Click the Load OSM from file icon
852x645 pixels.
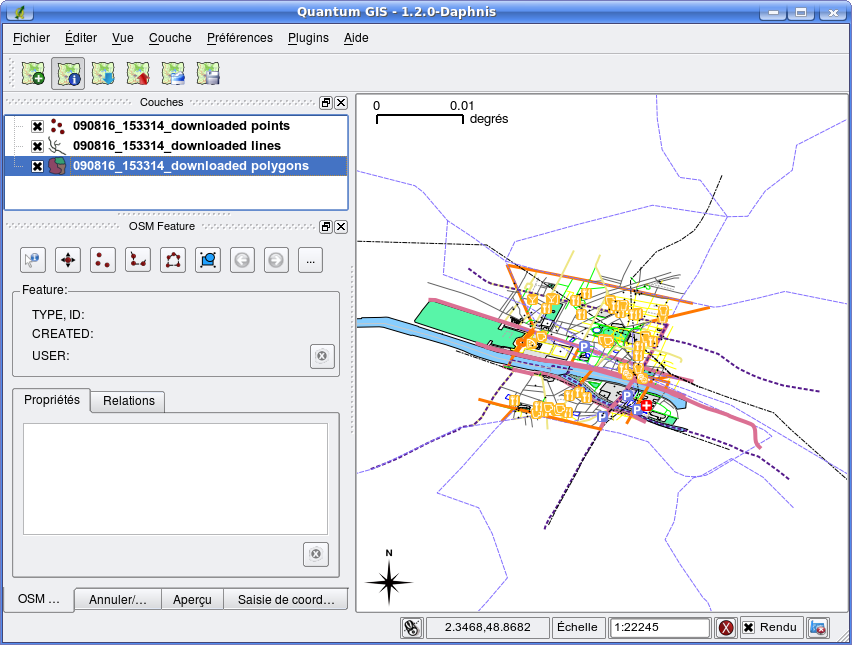pyautogui.click(x=33, y=73)
